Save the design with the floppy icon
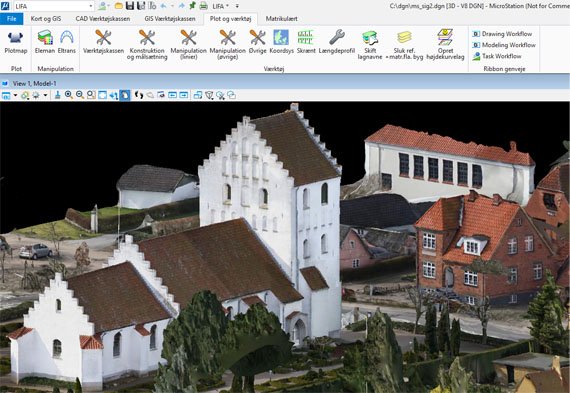Viewport: 570px width, 393px height. (x=130, y=6)
